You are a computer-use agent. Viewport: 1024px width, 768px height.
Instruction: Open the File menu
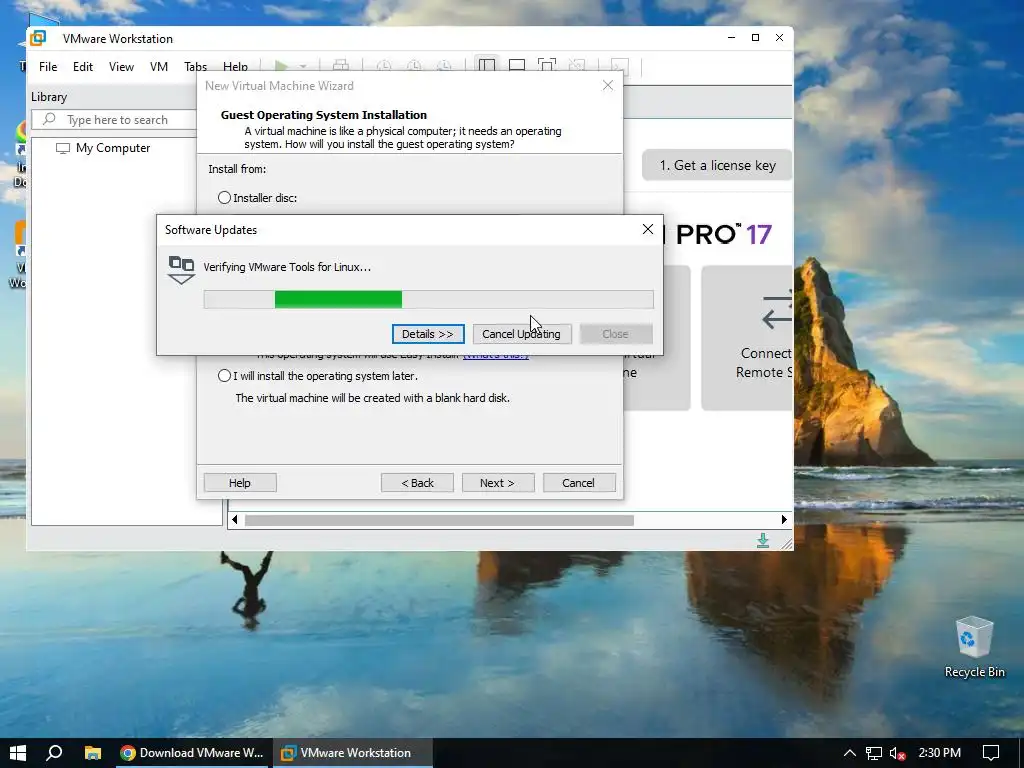pyautogui.click(x=48, y=67)
